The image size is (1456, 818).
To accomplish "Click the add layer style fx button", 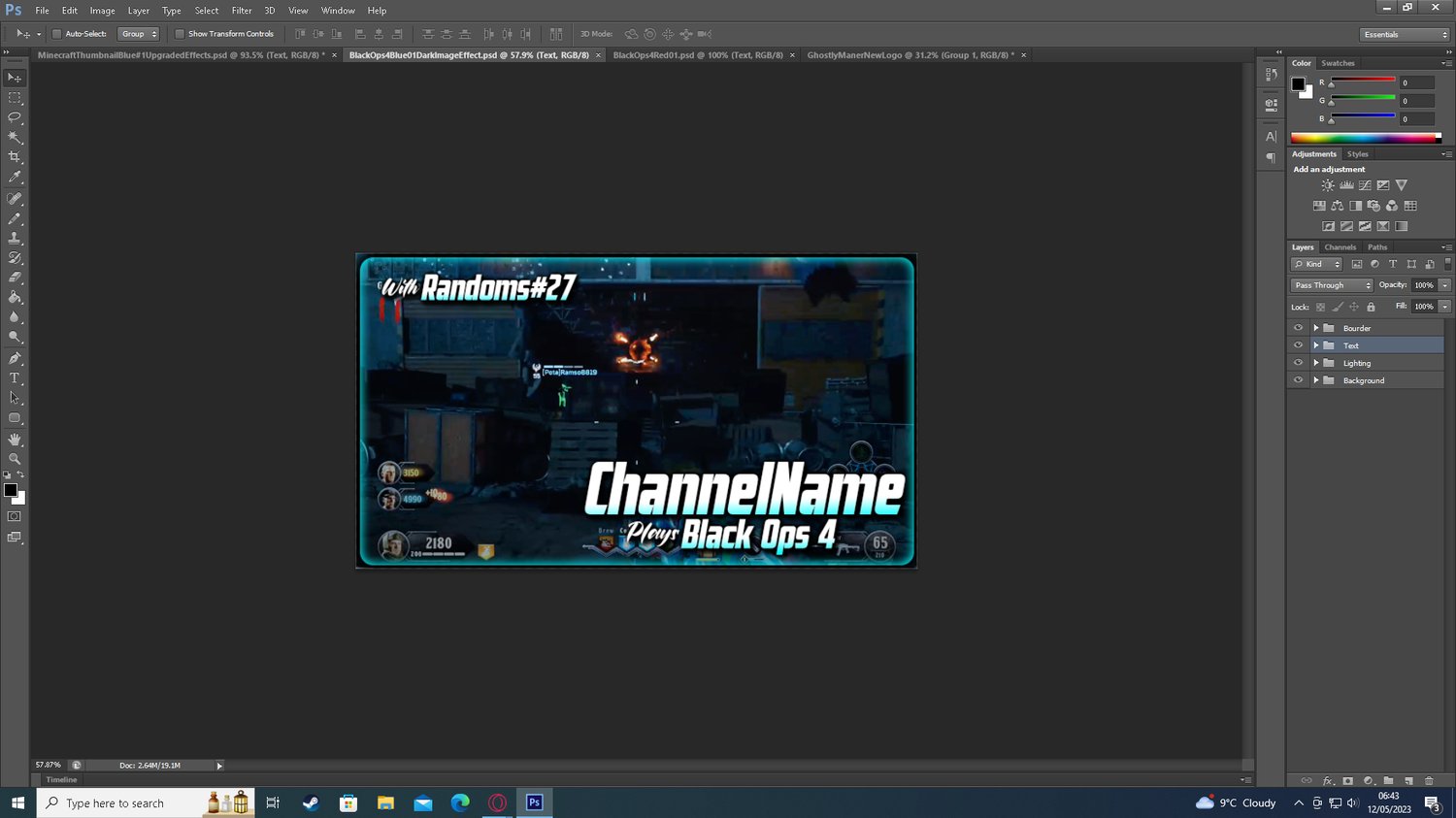I will [x=1328, y=781].
